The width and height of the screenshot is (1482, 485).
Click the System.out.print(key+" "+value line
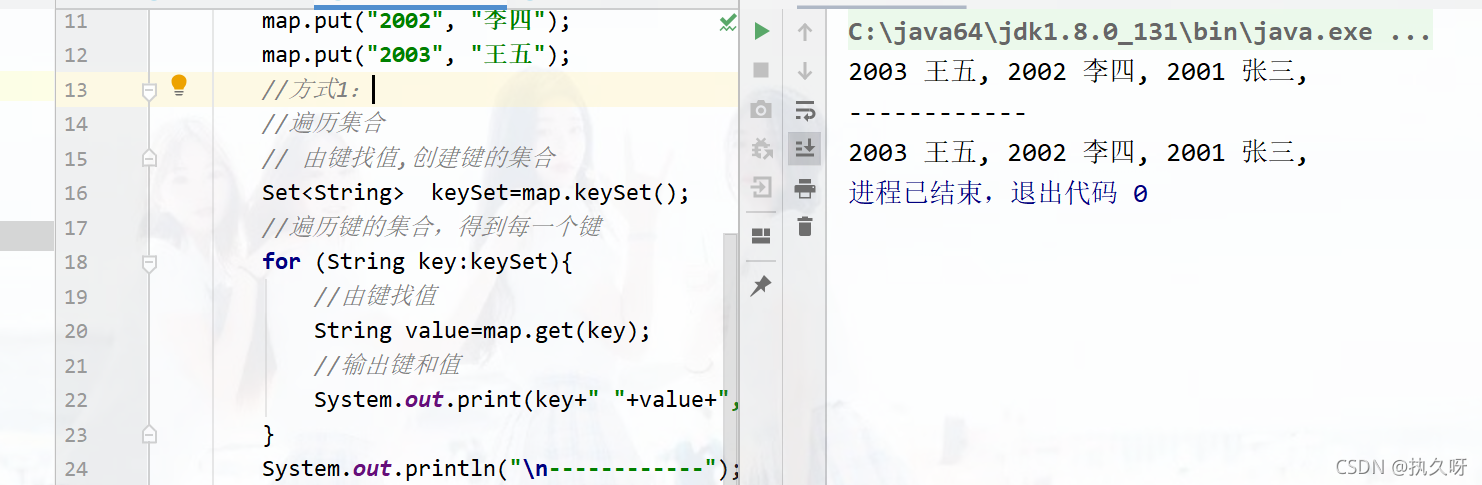[526, 400]
